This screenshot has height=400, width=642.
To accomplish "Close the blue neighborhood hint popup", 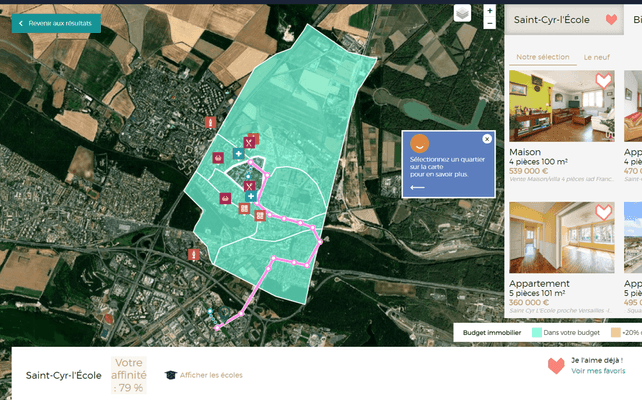I will tap(487, 139).
